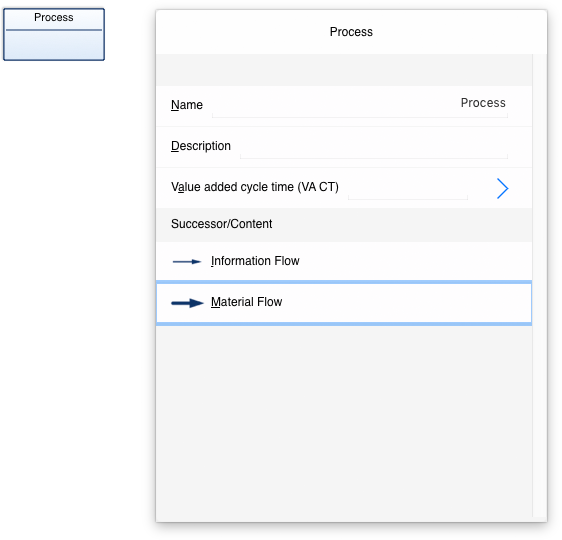Choose the Material Flow successor entry
Viewport: 562px width, 540px height.
click(x=344, y=303)
